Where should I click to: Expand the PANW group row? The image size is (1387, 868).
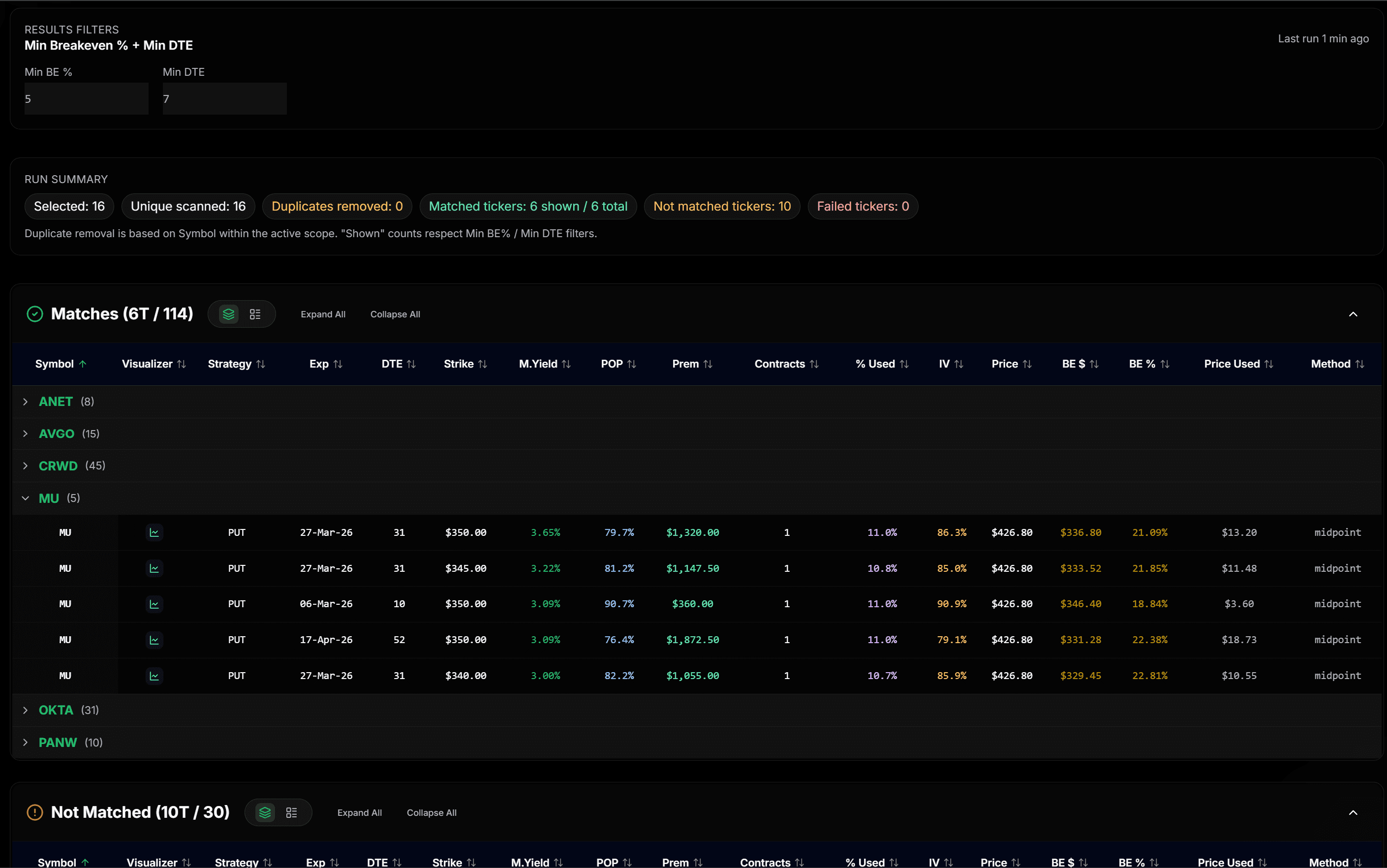696,742
